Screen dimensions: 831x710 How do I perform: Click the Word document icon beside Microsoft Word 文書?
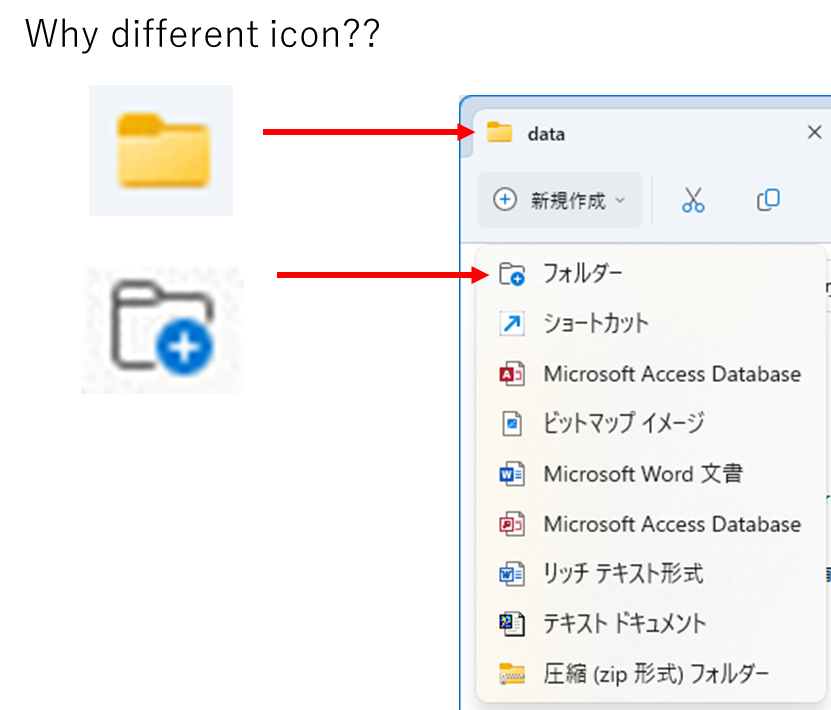pos(511,474)
